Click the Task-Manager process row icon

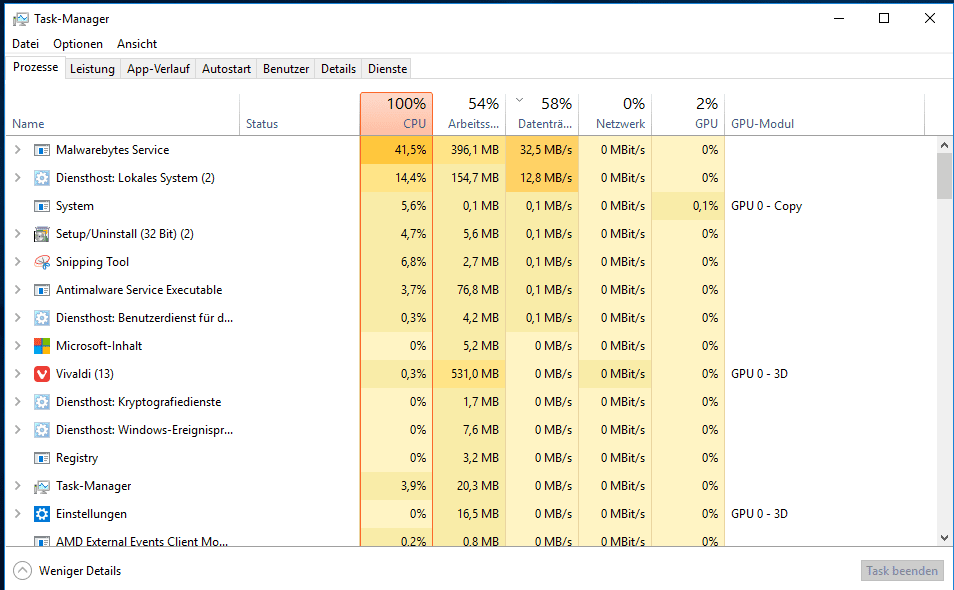(41, 486)
